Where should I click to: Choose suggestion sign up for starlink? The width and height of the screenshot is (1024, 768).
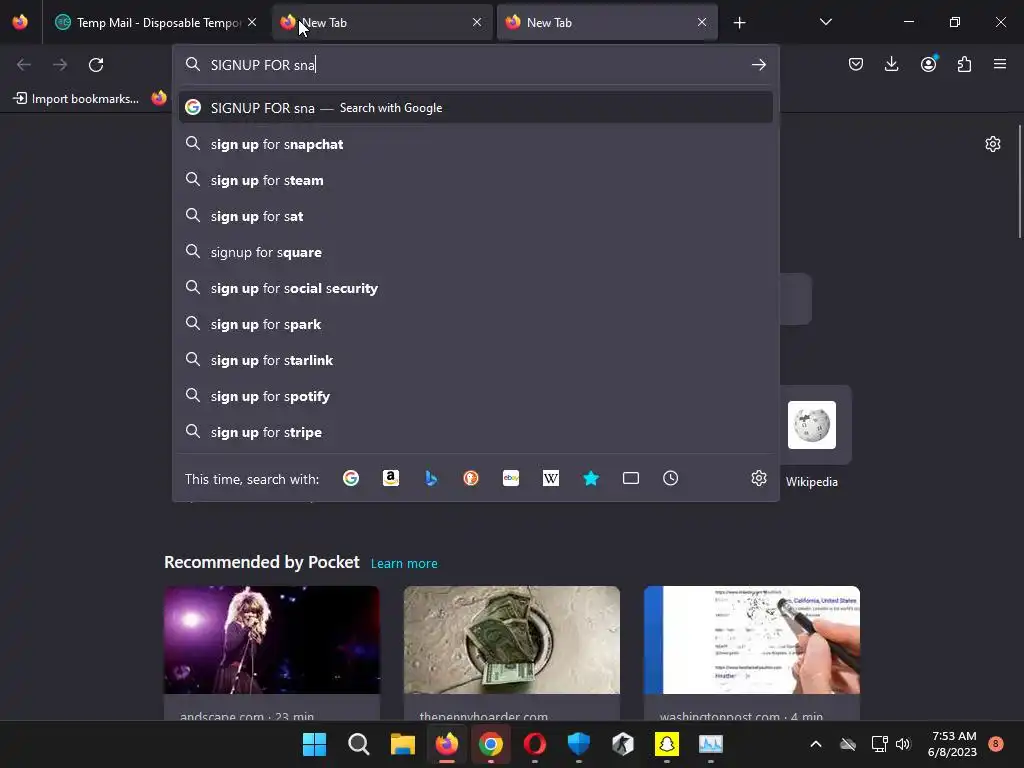click(475, 360)
